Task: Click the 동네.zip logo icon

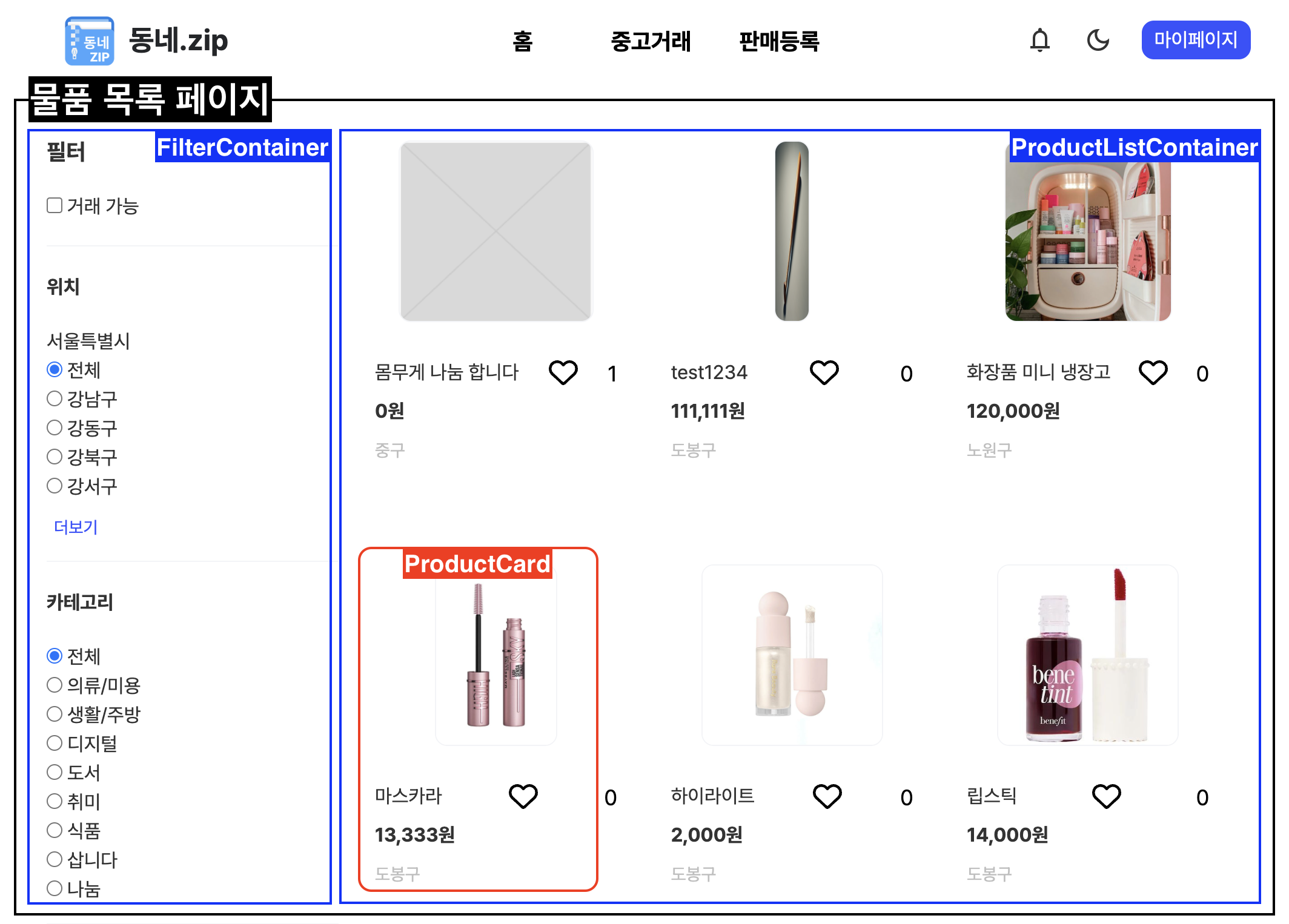Action: coord(89,41)
